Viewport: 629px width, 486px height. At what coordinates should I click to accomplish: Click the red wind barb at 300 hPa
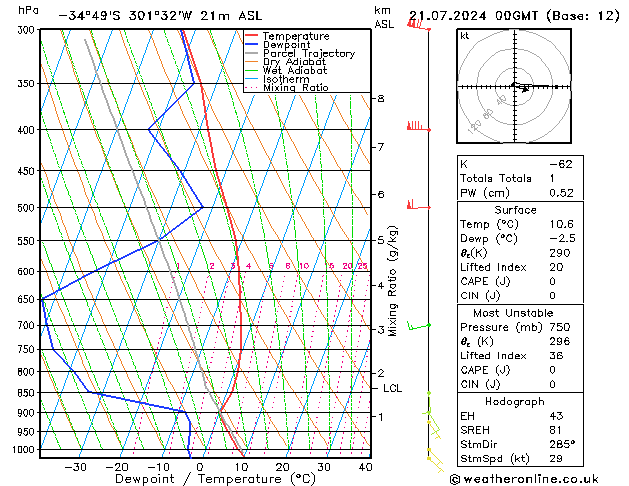point(418,24)
